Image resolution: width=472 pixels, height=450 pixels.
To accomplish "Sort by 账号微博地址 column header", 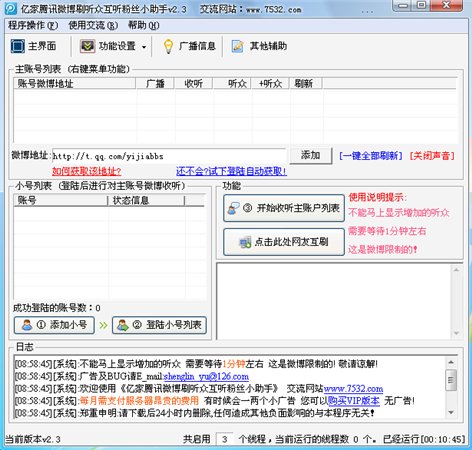I will tap(75, 83).
